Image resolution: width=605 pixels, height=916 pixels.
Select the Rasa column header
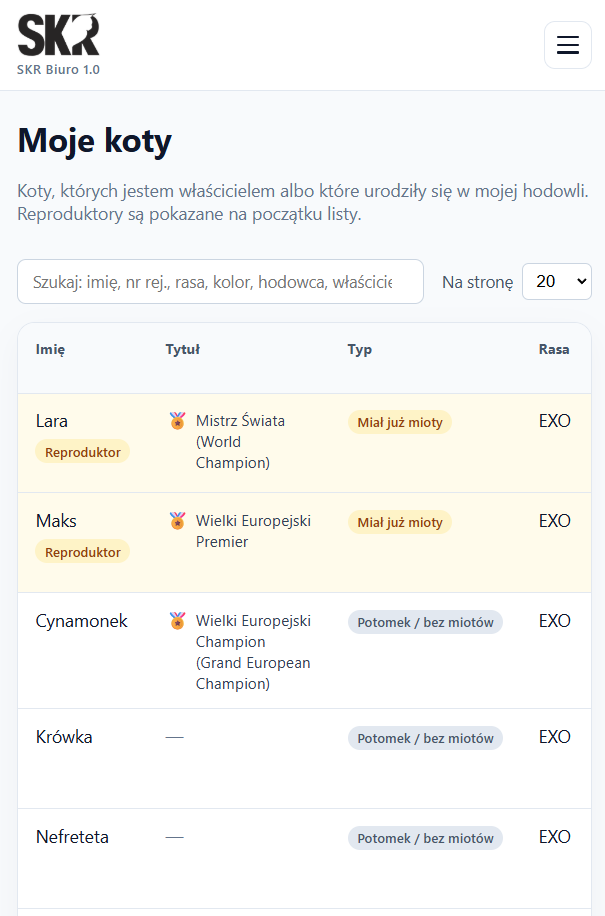[x=554, y=349]
